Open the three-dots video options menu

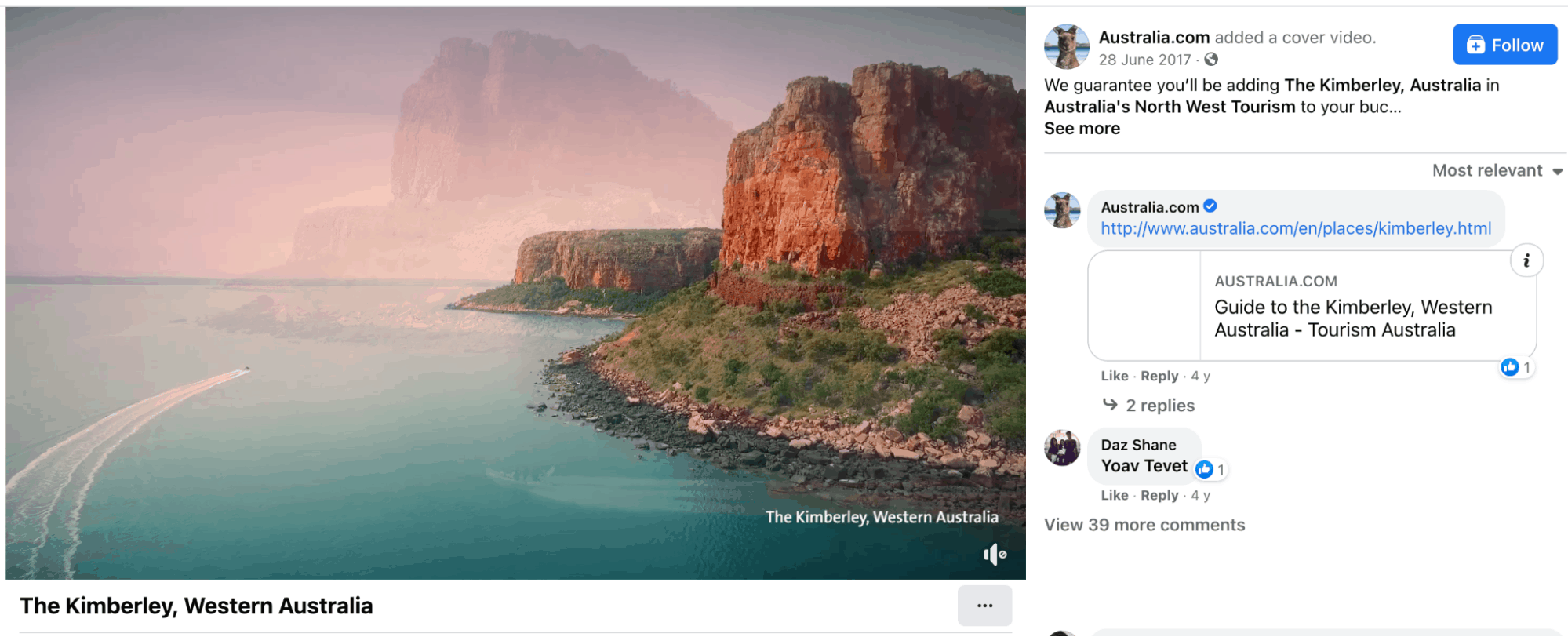(x=984, y=606)
